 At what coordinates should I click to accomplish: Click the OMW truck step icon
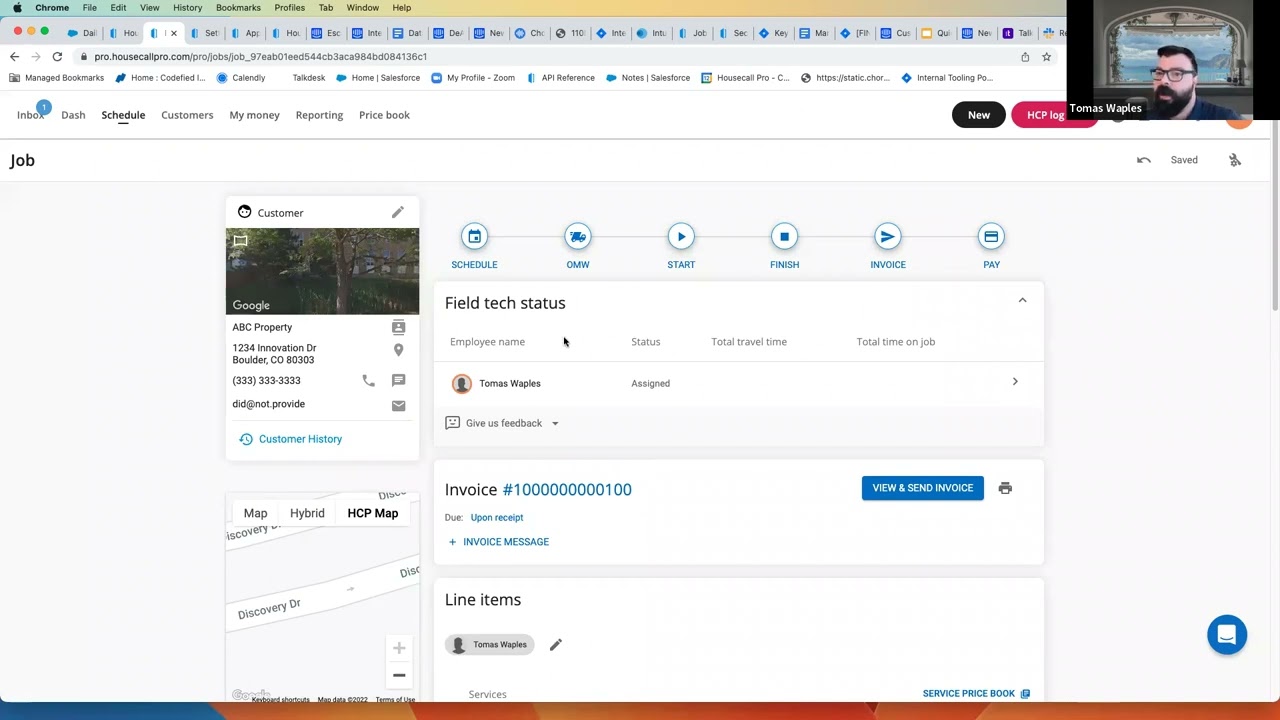(x=578, y=237)
